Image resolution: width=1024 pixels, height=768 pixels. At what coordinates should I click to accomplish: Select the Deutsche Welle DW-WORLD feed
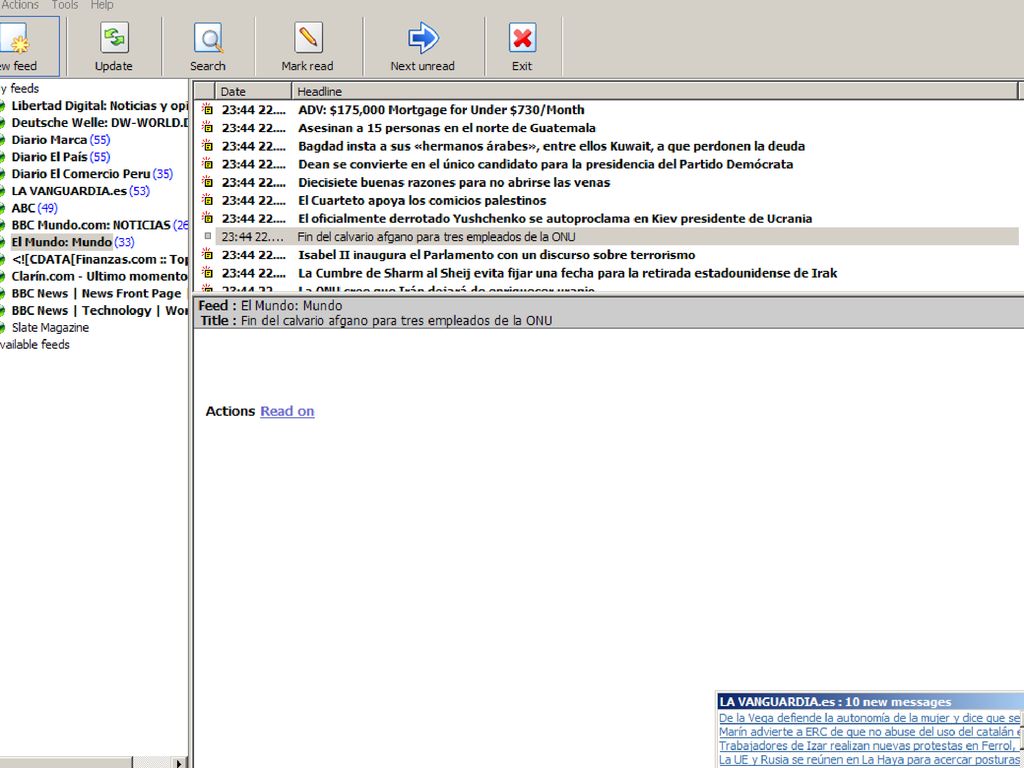tap(99, 123)
